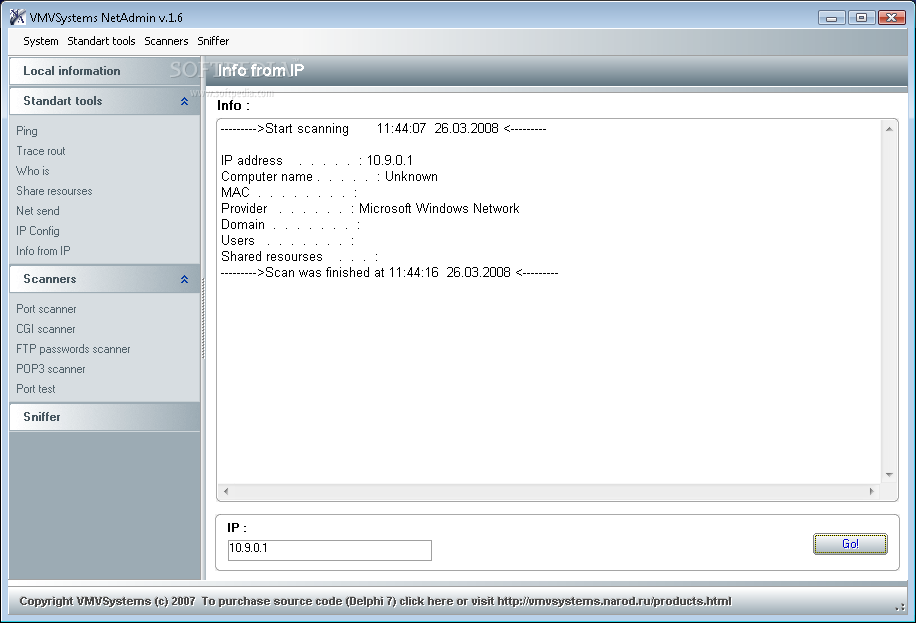
Task: Click the 'MAC' line in results
Action: click(289, 192)
